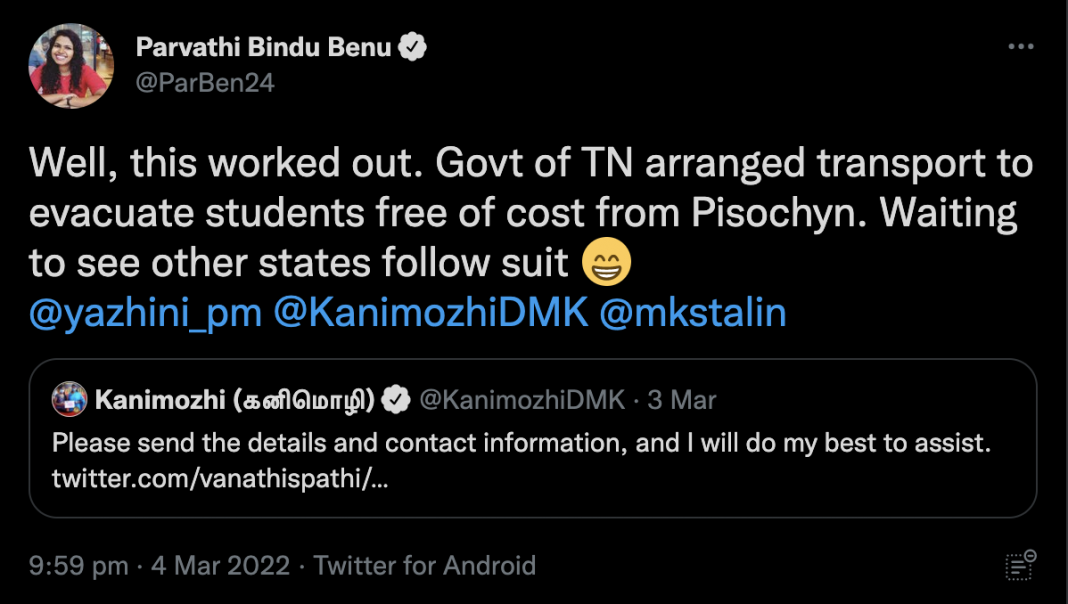Click Parvathi Bindu Benu's profile avatar
The height and width of the screenshot is (604, 1068).
tap(69, 64)
